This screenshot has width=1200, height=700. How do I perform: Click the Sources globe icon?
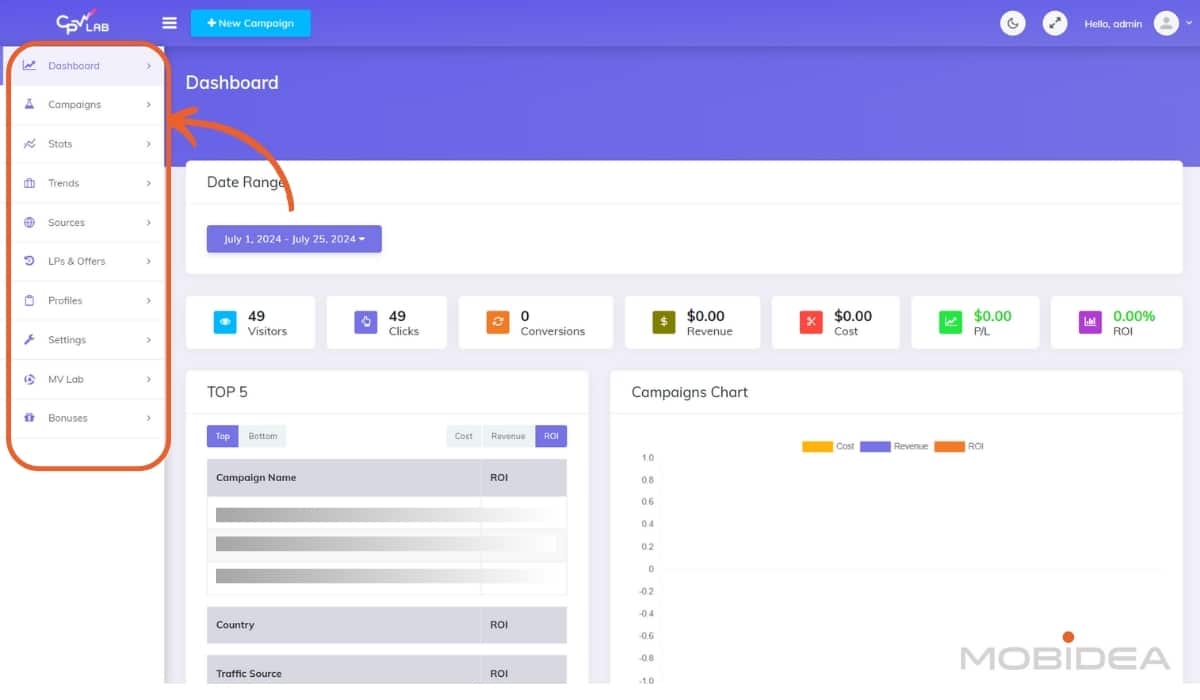pyautogui.click(x=29, y=222)
